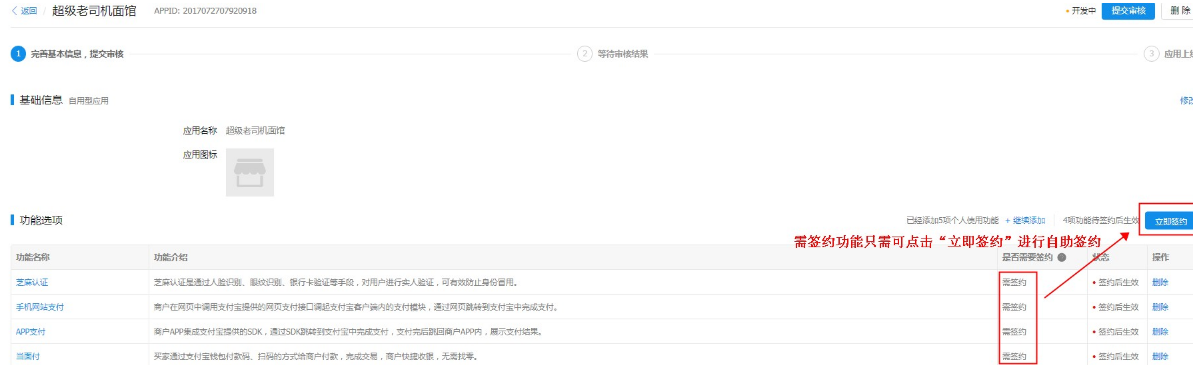Click the APP支付 description text
This screenshot has width=1193, height=365.
point(348,332)
